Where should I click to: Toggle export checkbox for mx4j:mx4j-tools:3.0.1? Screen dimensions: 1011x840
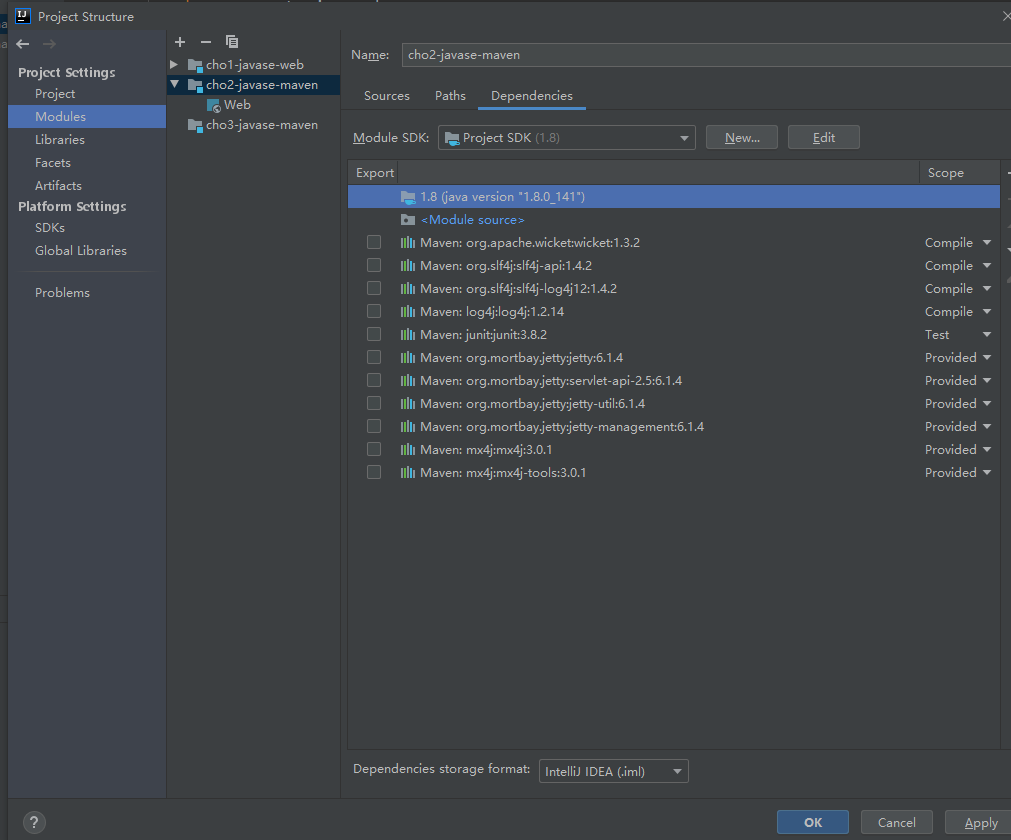coord(374,473)
